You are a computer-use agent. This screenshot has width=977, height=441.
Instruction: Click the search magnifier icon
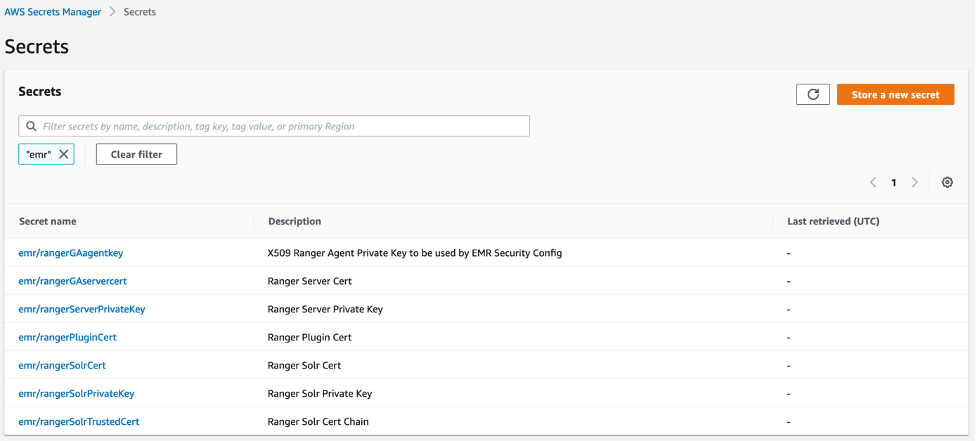click(x=32, y=127)
